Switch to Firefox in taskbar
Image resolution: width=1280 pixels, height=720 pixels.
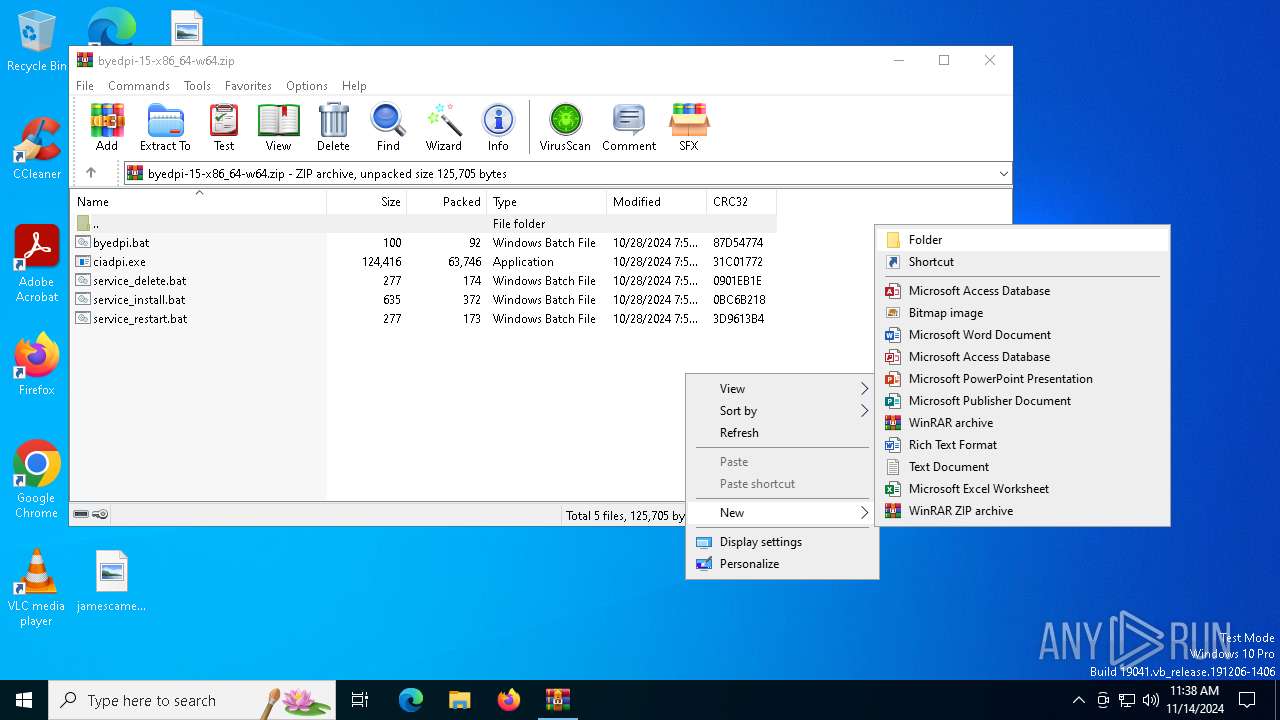509,700
